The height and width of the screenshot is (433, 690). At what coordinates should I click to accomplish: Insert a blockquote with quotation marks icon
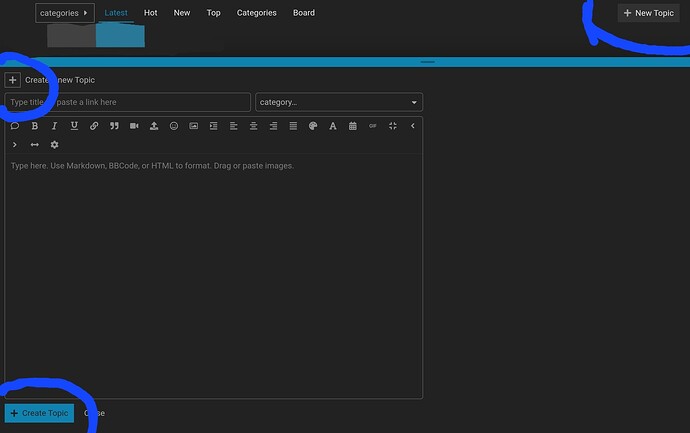(x=114, y=126)
